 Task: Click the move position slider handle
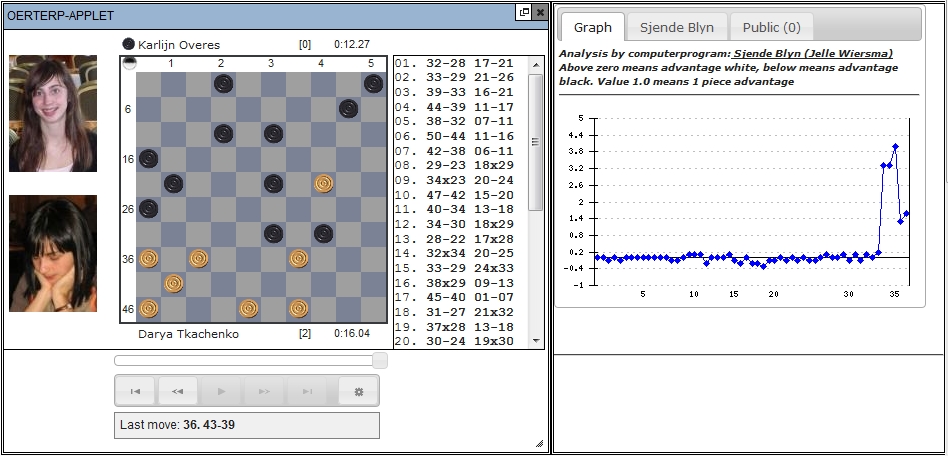380,360
